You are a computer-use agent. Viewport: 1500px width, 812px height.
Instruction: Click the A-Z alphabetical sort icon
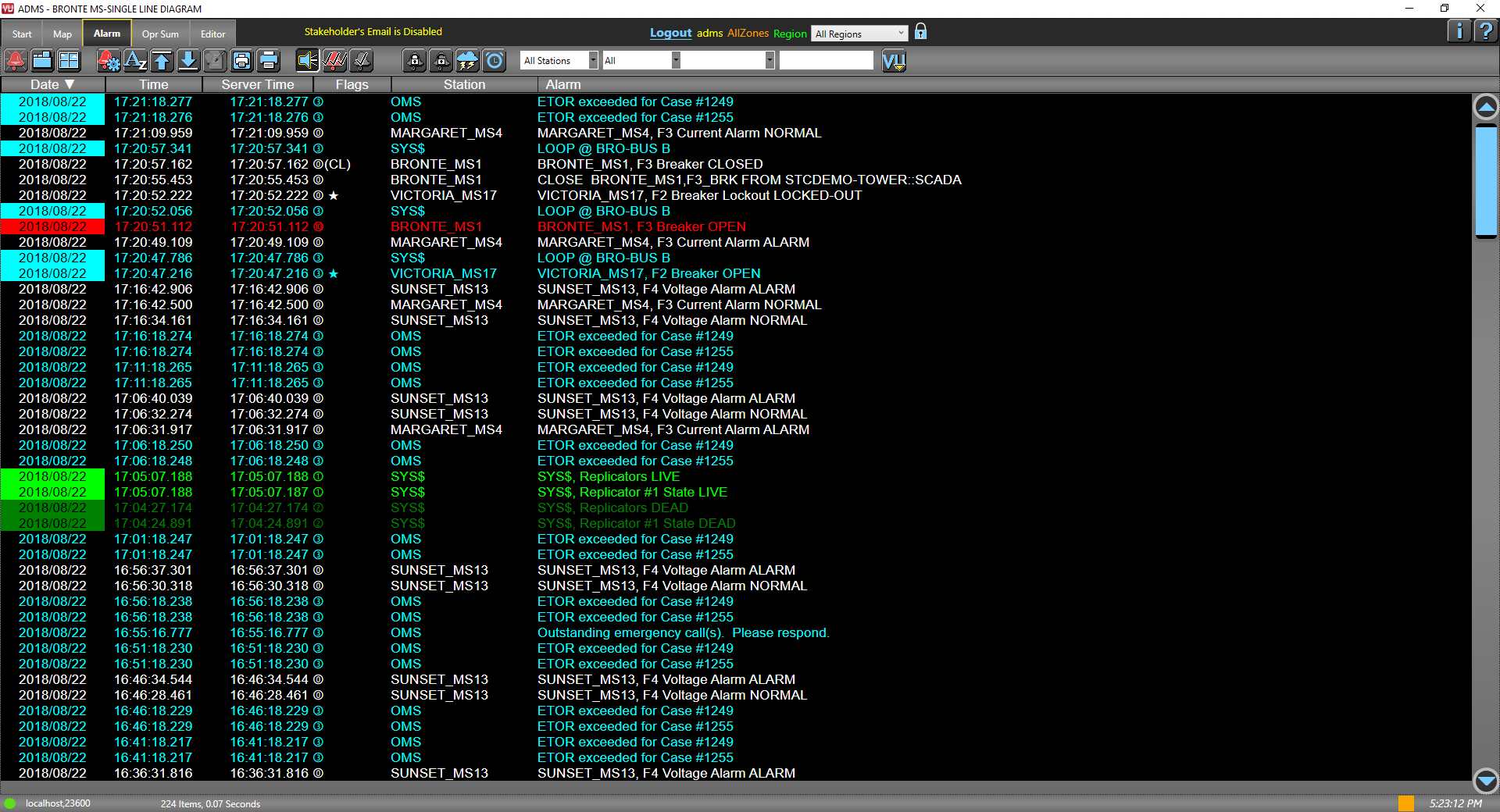point(135,60)
